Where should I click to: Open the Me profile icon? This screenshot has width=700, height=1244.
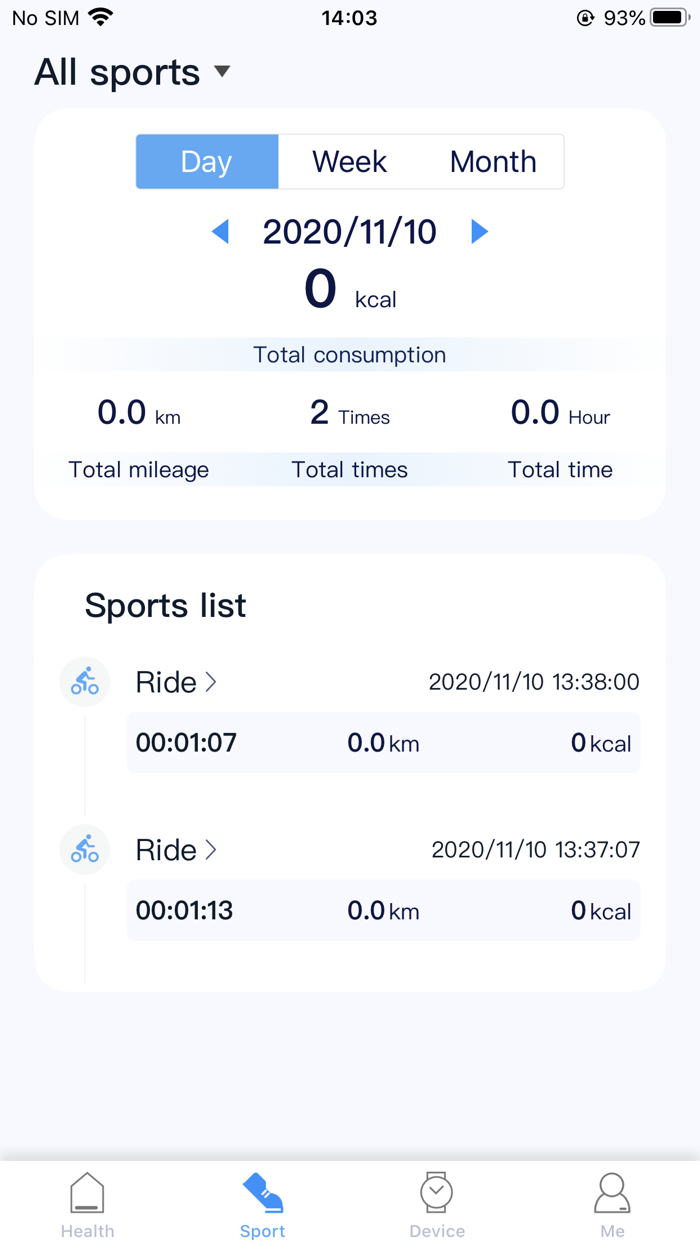[x=612, y=1192]
